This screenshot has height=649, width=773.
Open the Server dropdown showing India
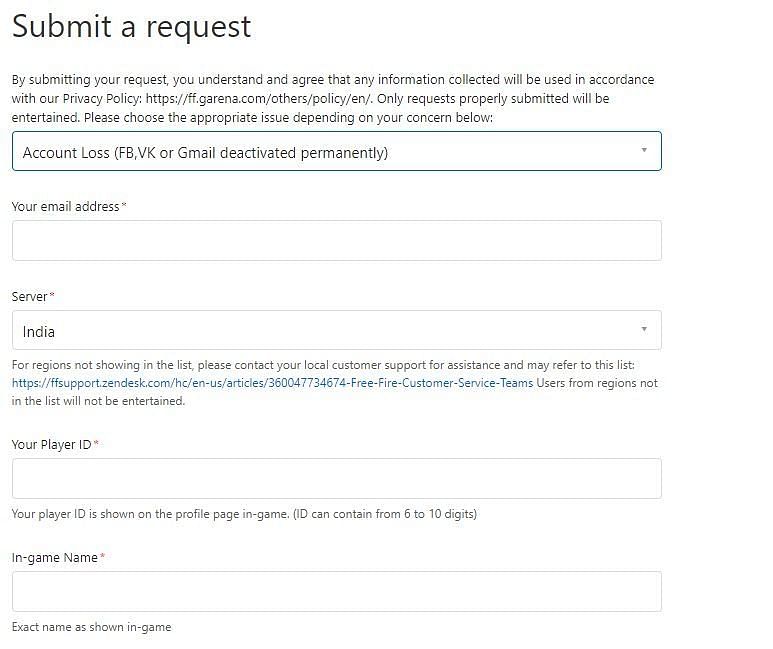click(320, 331)
